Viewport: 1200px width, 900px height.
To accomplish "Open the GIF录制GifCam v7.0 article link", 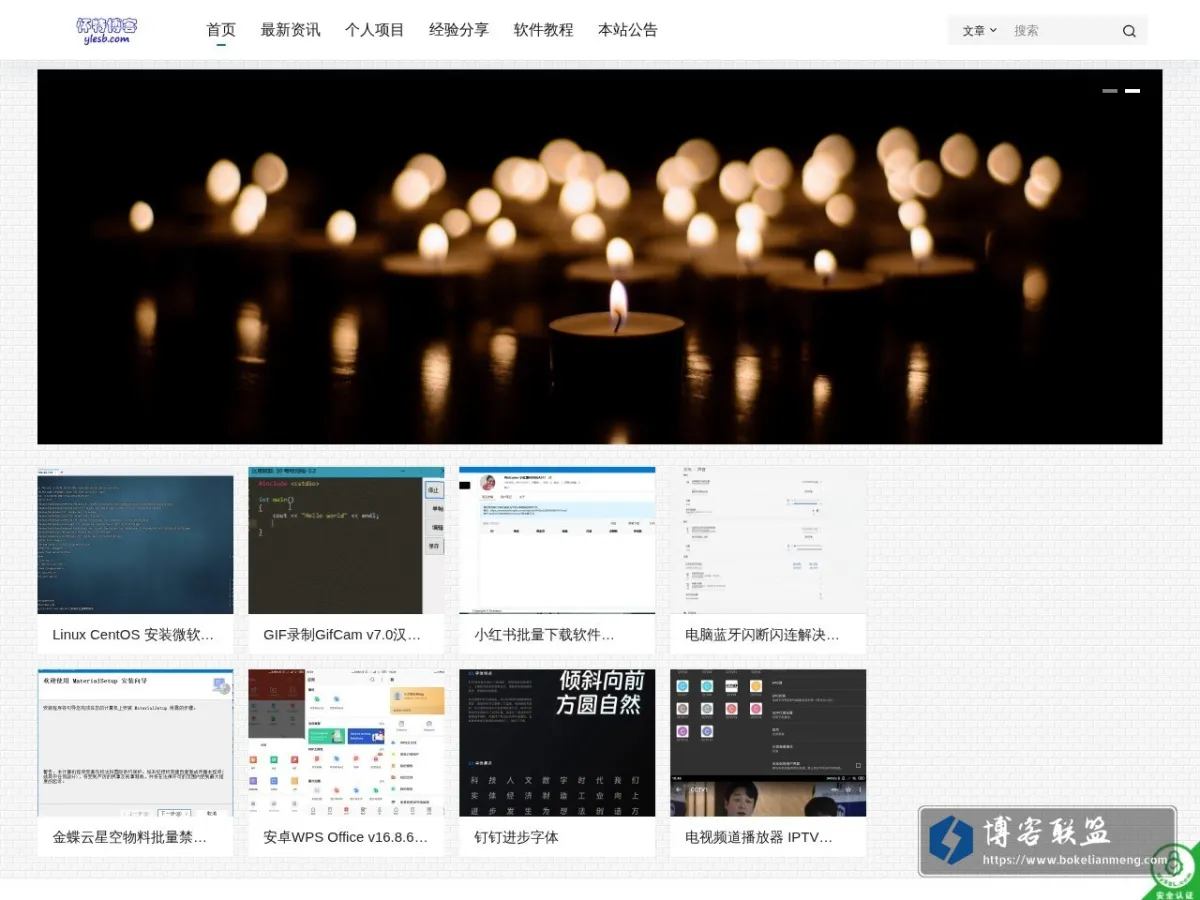I will point(343,634).
